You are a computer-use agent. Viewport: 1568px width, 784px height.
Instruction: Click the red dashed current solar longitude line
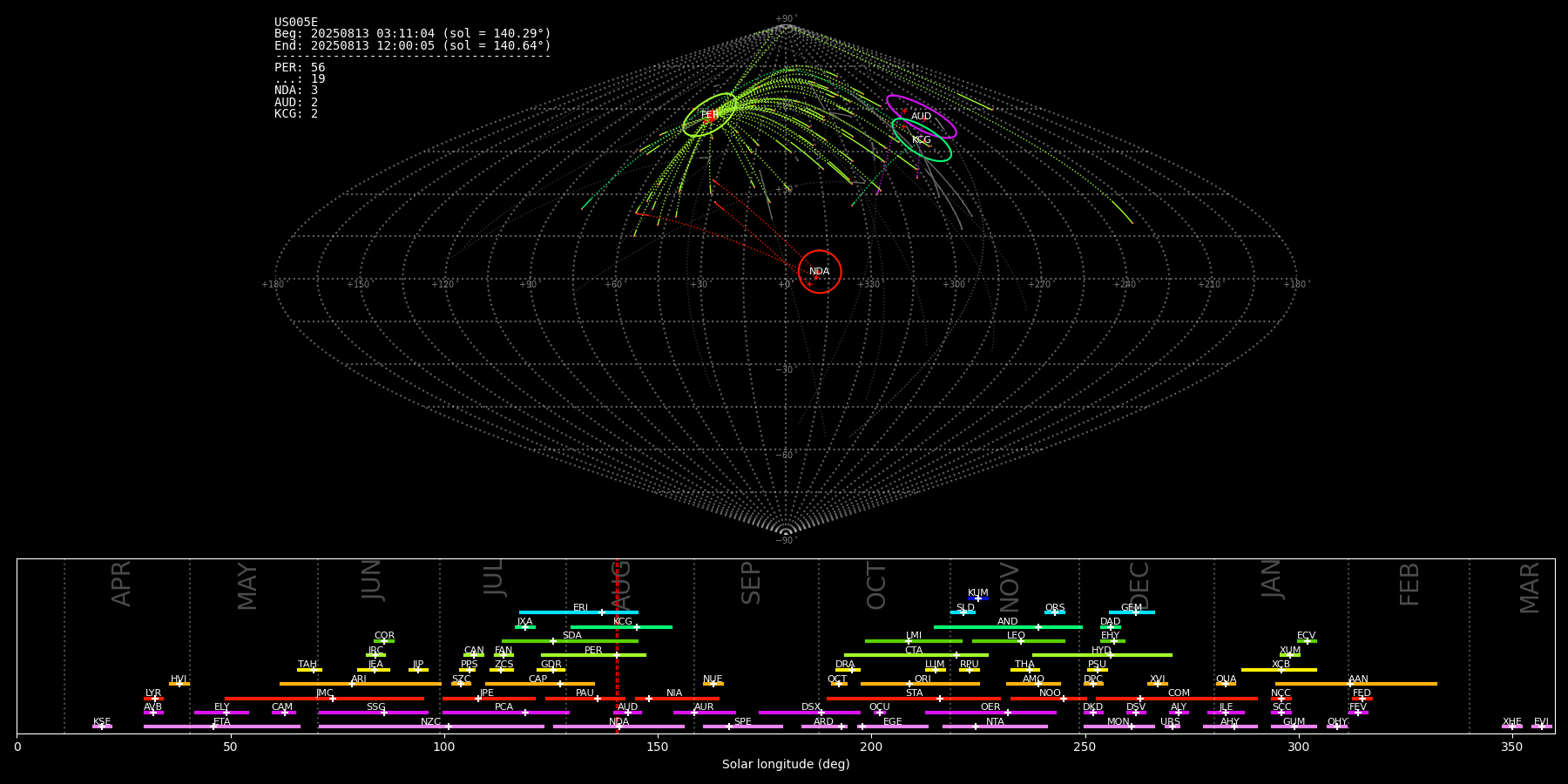tap(617, 645)
